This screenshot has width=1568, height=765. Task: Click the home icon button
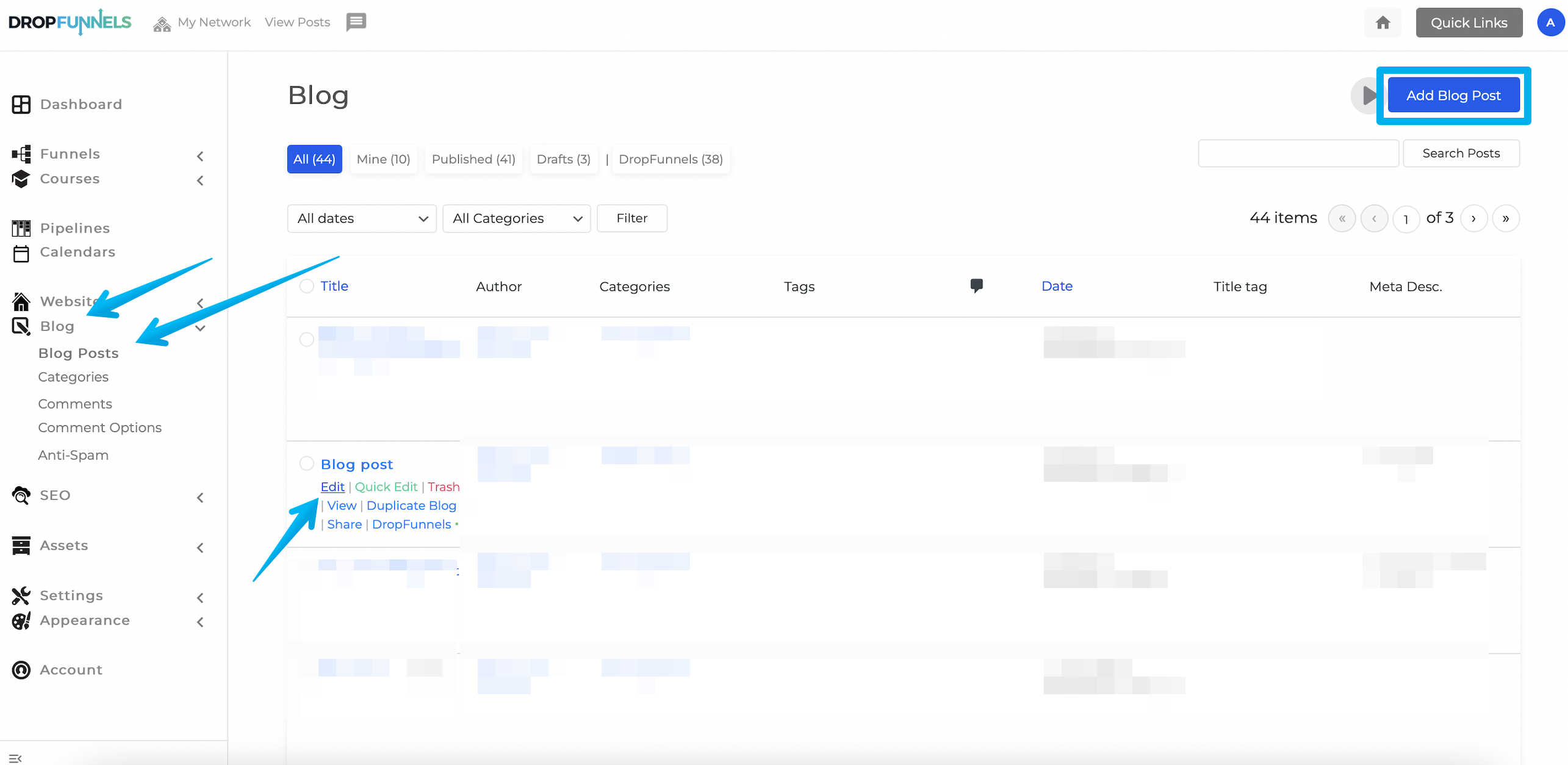point(1383,23)
